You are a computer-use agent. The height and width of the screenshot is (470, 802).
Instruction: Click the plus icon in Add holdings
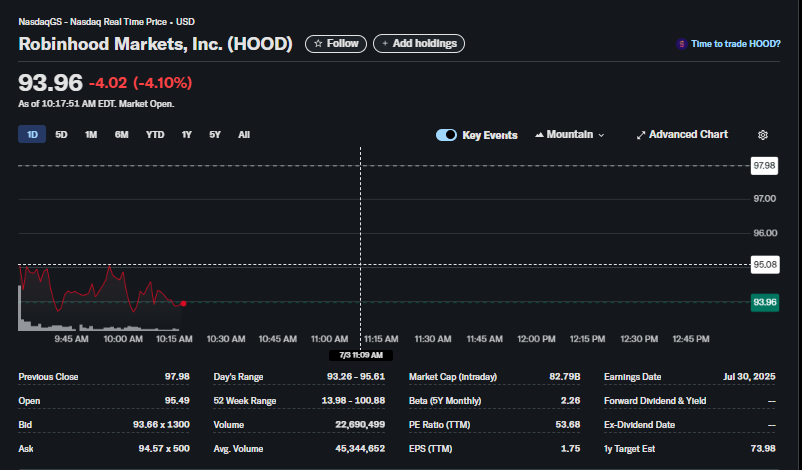tap(385, 43)
